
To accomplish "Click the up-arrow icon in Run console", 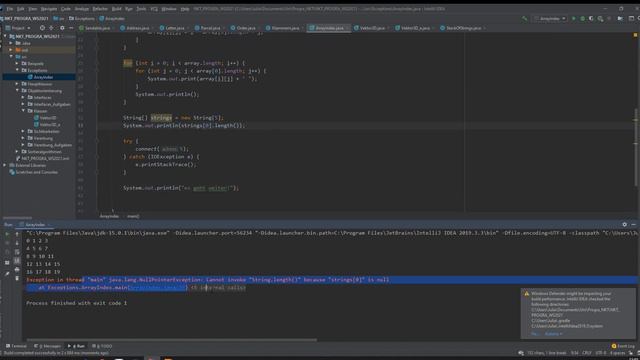I will click(17, 234).
